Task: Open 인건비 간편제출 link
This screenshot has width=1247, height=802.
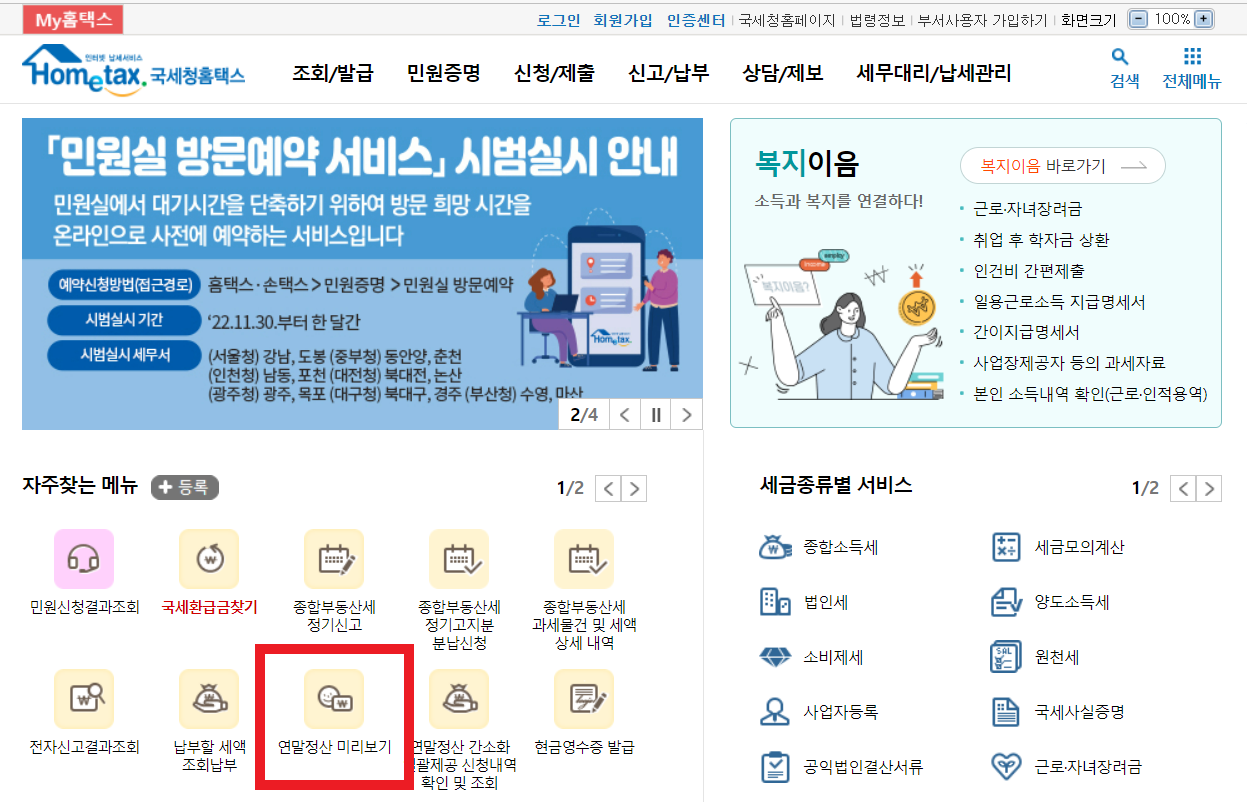Action: pyautogui.click(x=1028, y=271)
